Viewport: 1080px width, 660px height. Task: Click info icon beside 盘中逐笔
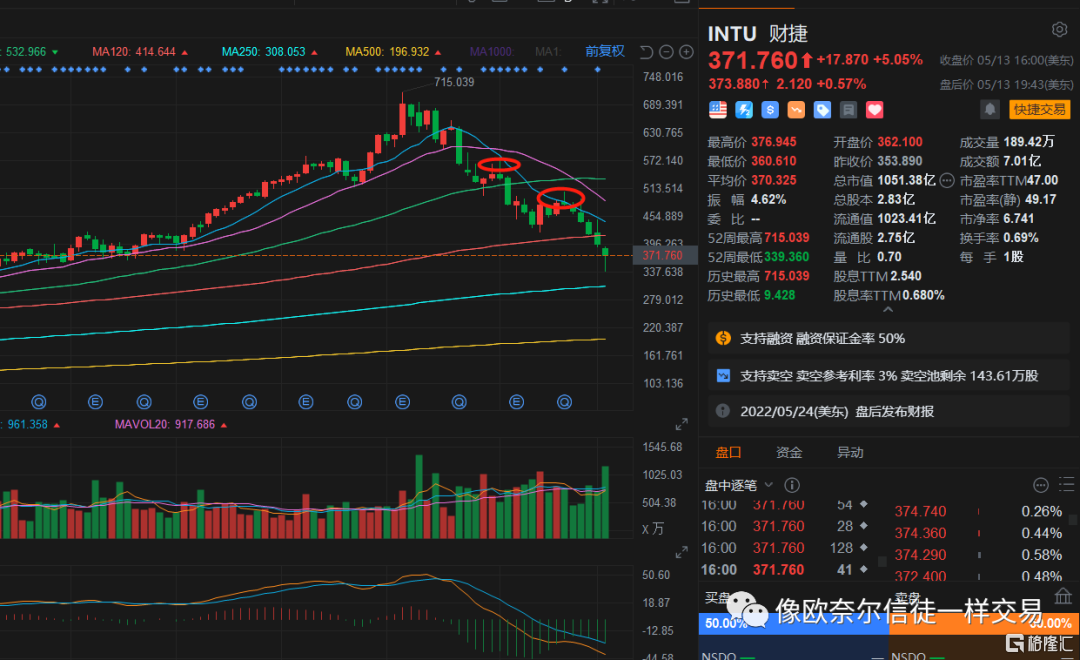click(x=792, y=485)
